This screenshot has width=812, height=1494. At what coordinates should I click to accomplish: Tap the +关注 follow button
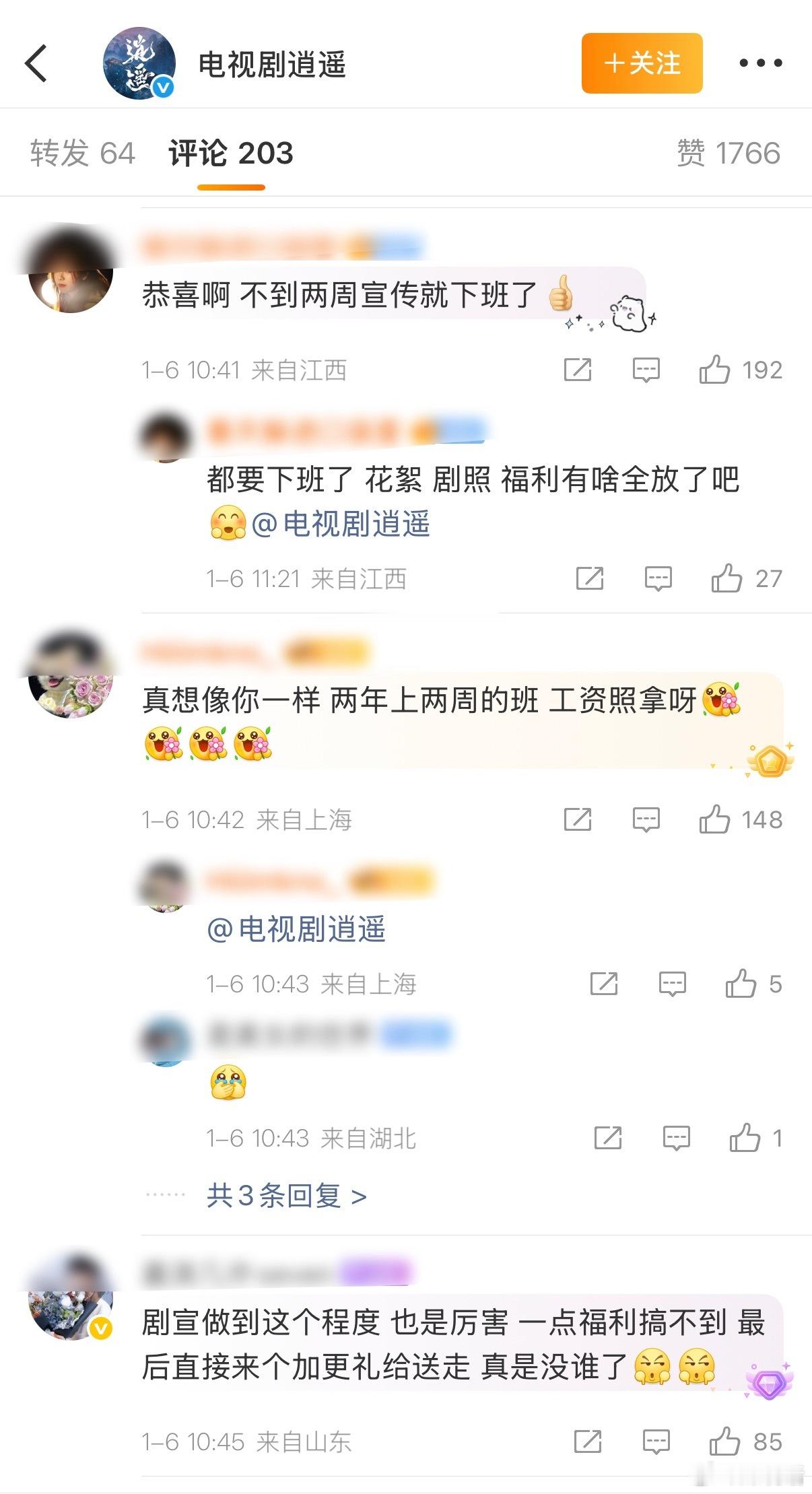point(642,63)
